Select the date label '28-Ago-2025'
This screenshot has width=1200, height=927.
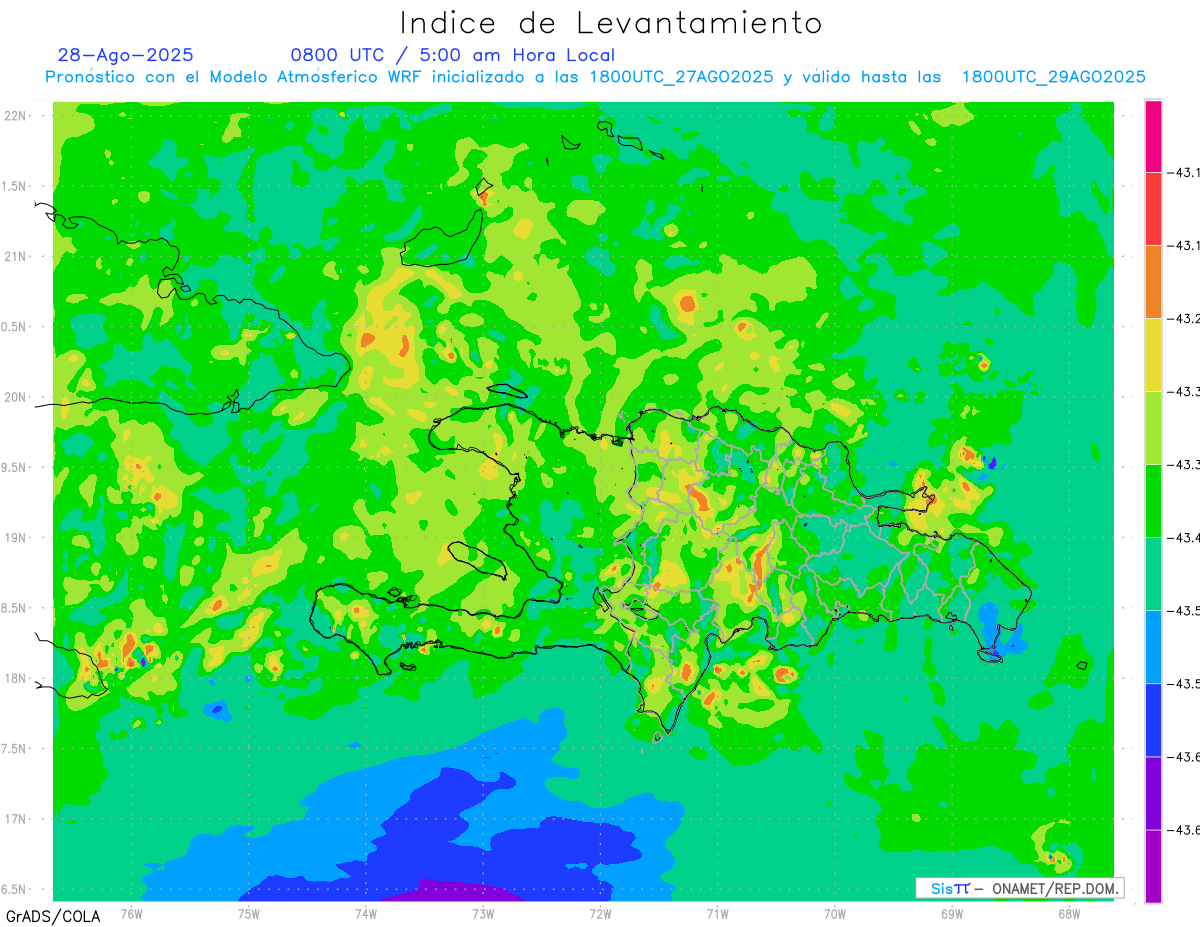126,55
